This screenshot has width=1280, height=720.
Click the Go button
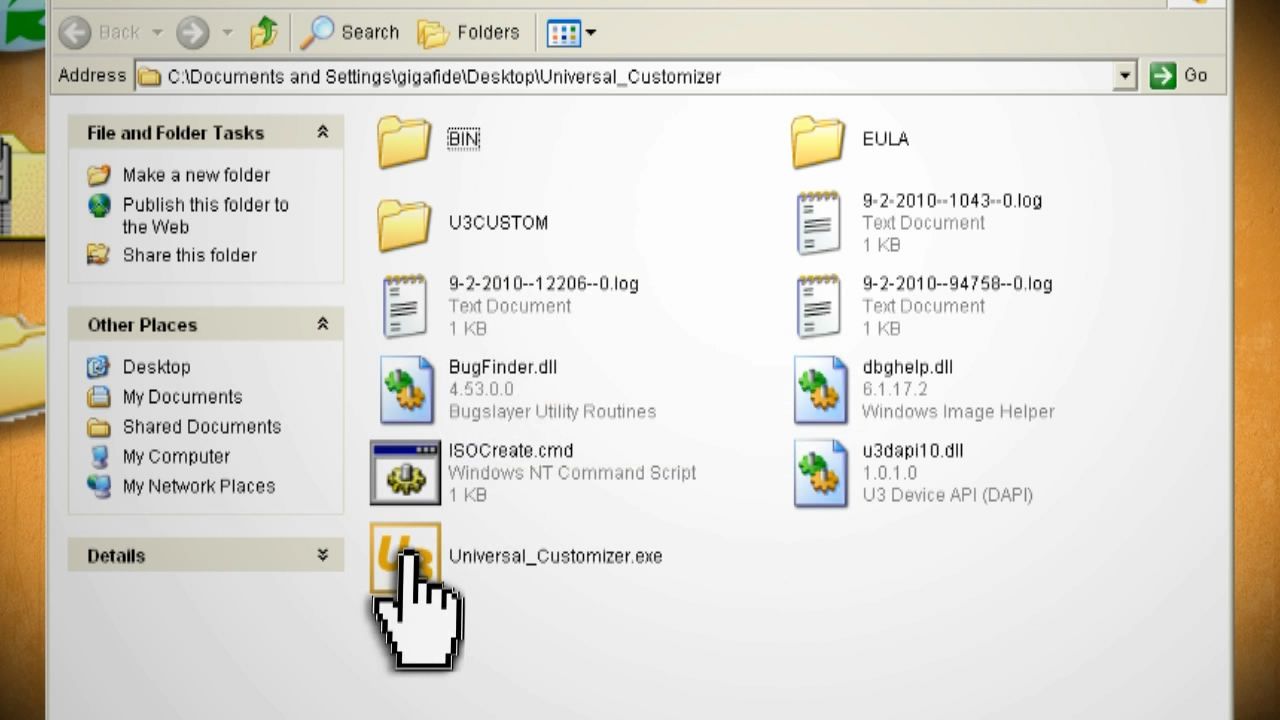coord(1179,76)
